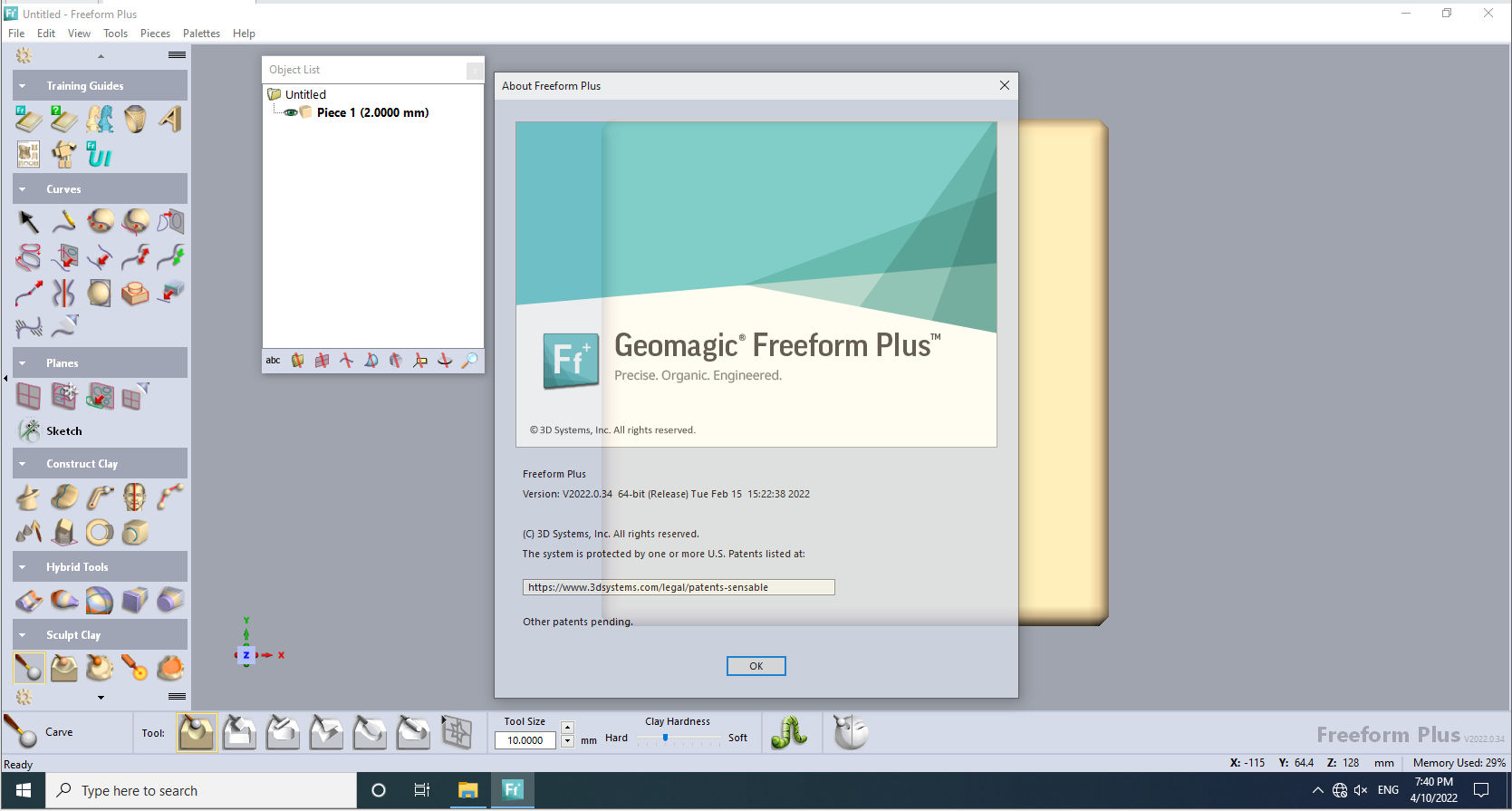The width and height of the screenshot is (1512, 811).
Task: Click the taskbar search box
Action: click(x=201, y=790)
